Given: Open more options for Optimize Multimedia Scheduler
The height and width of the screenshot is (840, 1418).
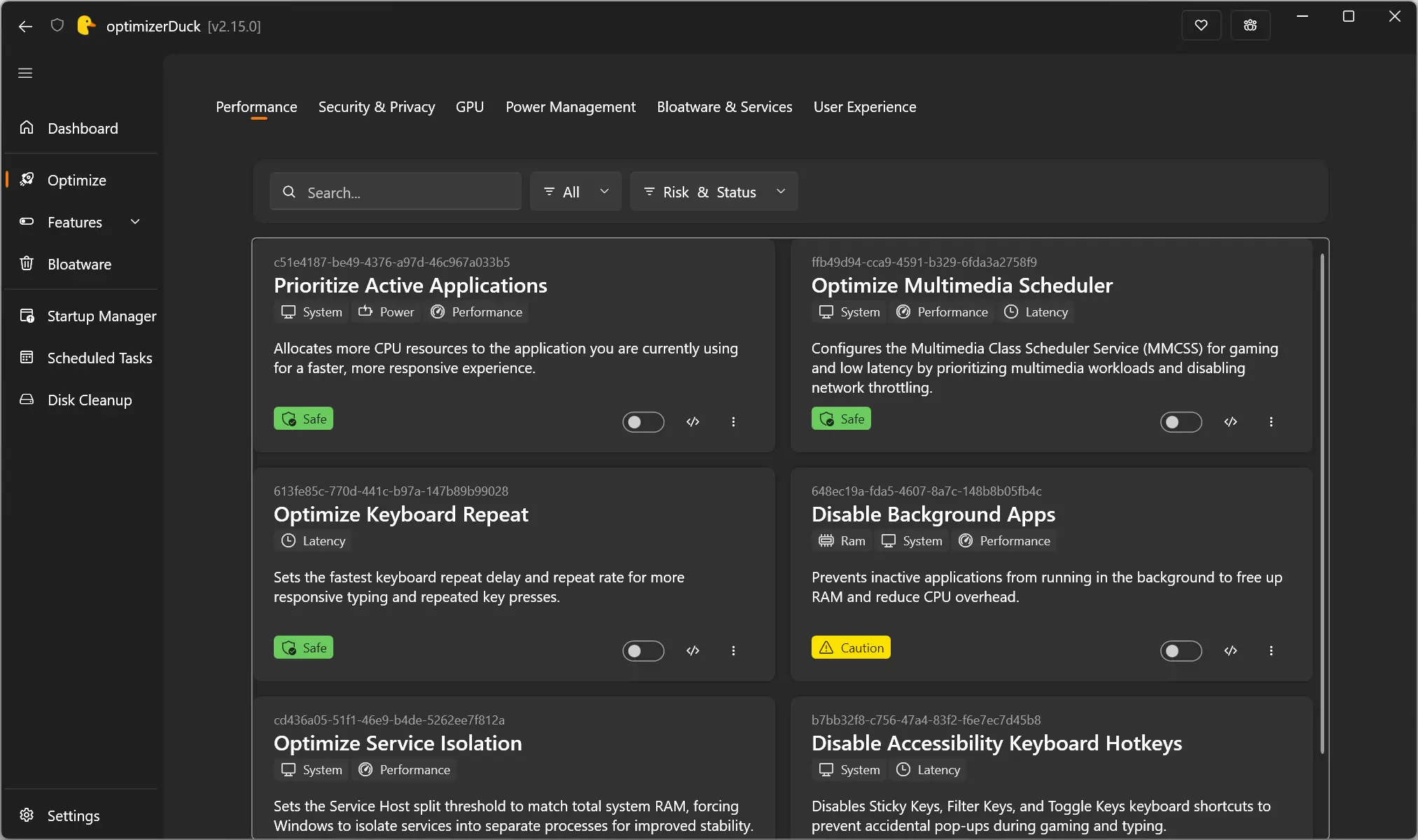Looking at the screenshot, I should [1271, 422].
